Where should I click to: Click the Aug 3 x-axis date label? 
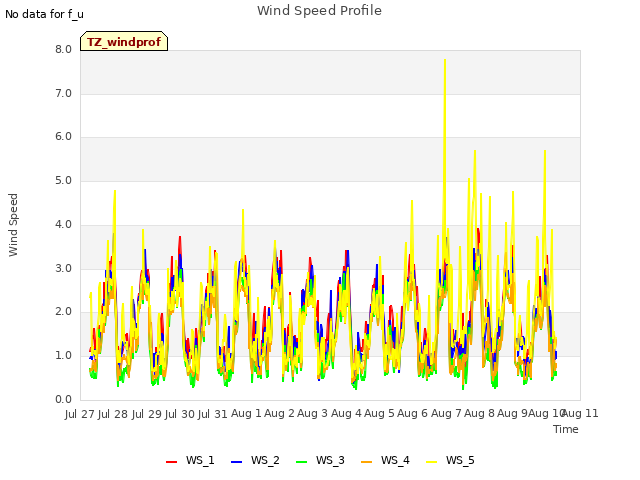pos(313,413)
